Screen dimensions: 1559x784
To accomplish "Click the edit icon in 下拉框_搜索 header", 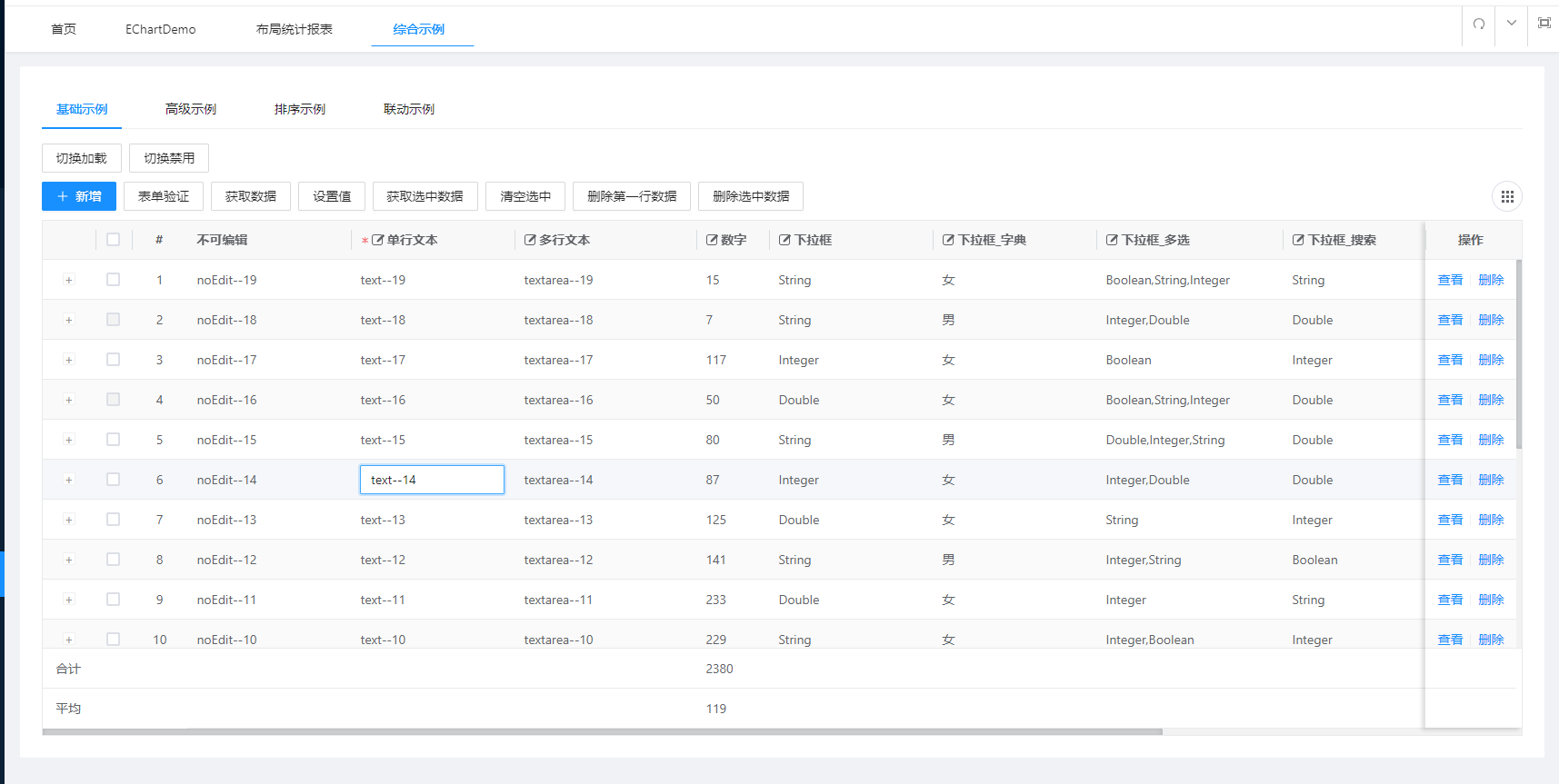I will [x=1298, y=240].
